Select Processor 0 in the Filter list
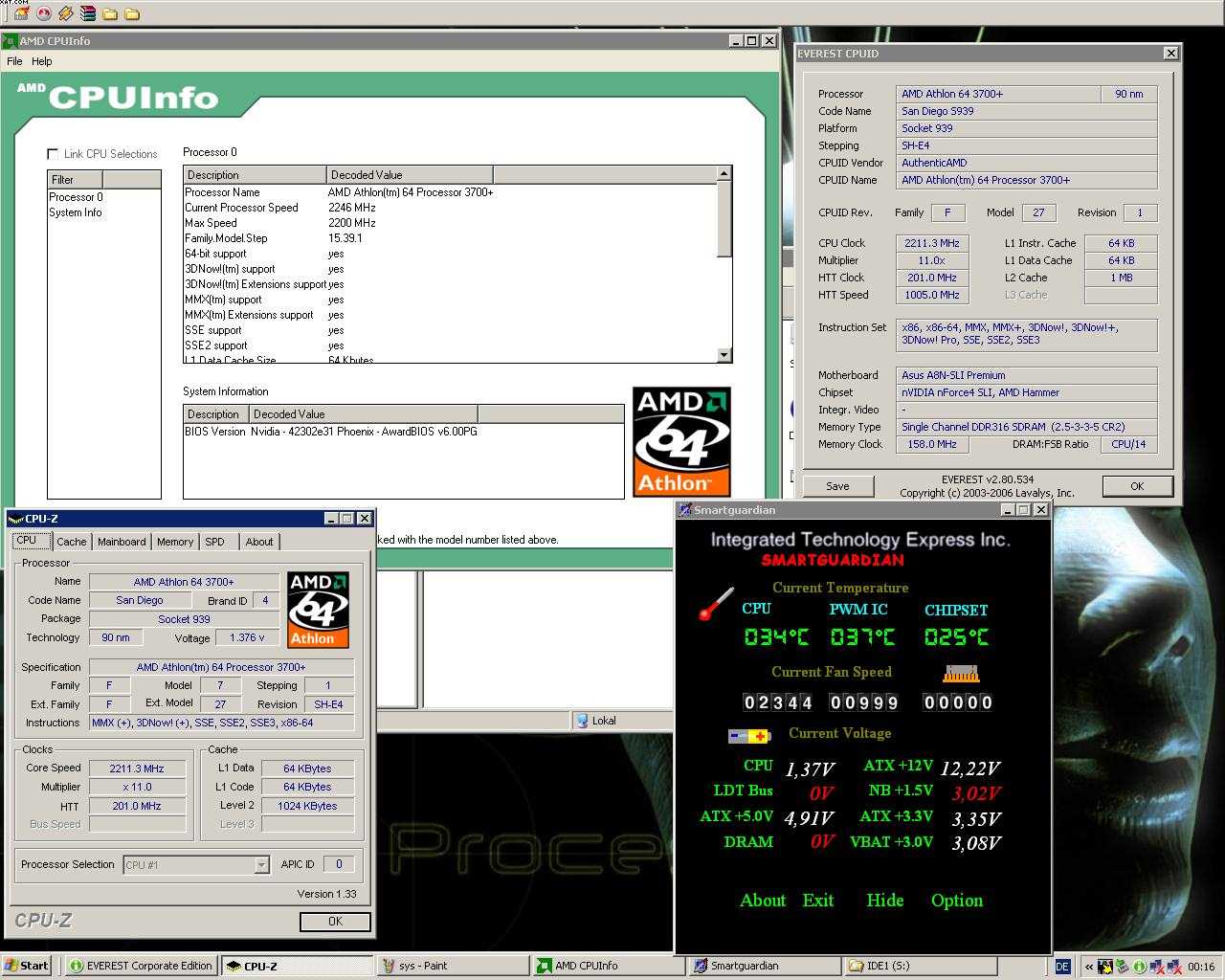Viewport: 1225px width, 980px height. click(x=76, y=197)
